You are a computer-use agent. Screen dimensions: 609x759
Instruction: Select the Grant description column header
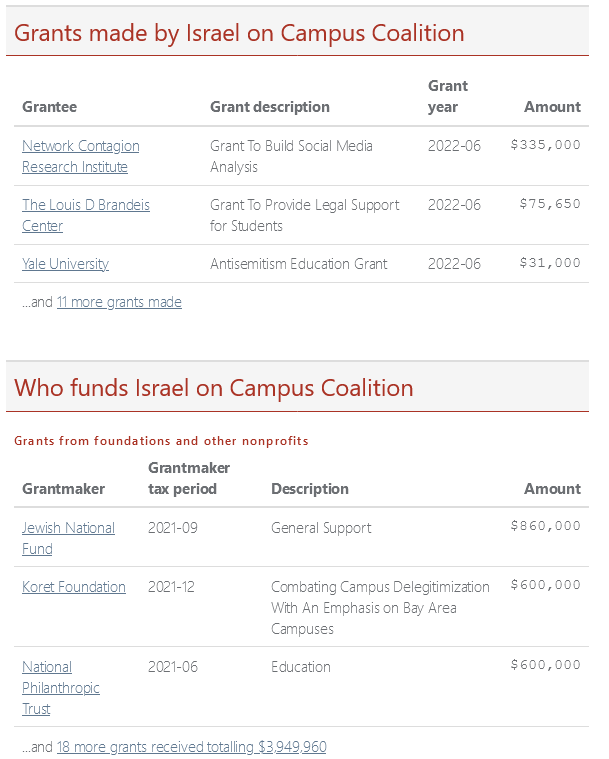(270, 107)
